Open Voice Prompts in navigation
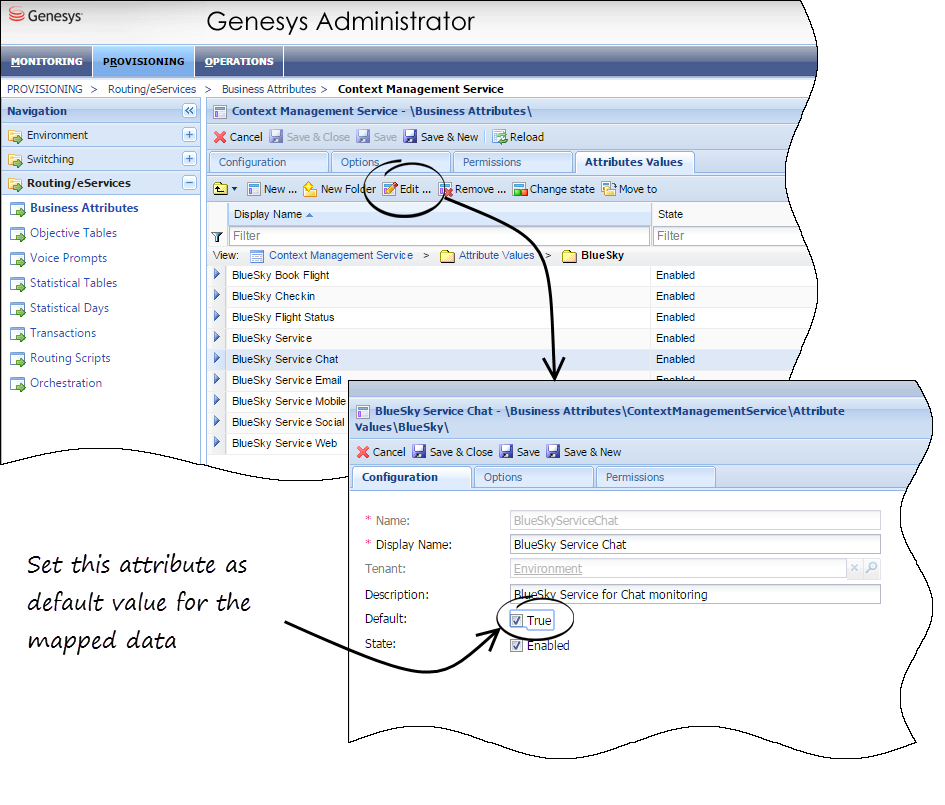This screenshot has height=805, width=945. pyautogui.click(x=69, y=258)
